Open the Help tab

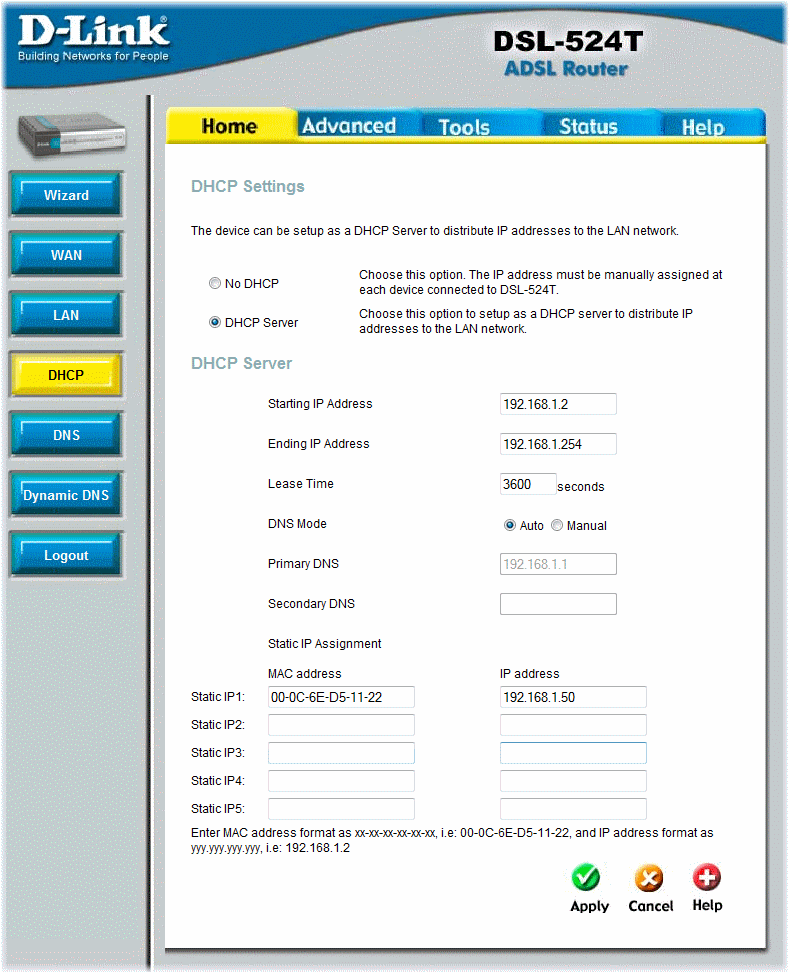[703, 127]
